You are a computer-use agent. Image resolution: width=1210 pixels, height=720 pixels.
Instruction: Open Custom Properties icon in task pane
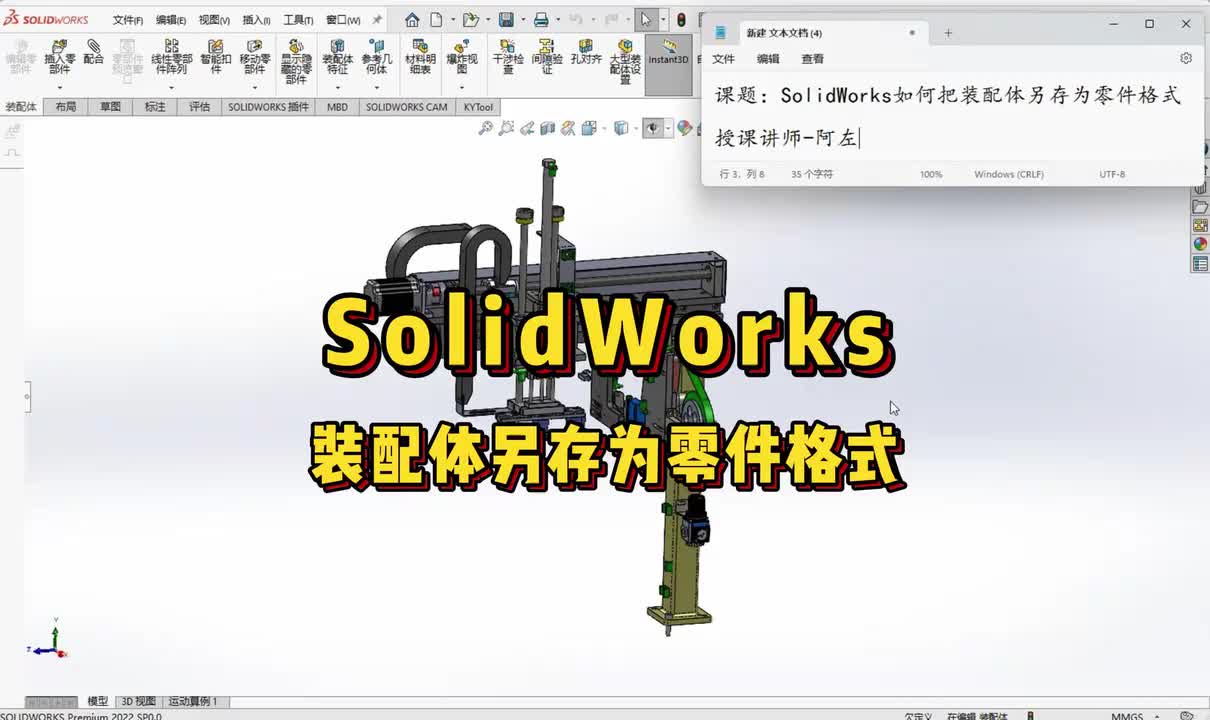[1200, 264]
